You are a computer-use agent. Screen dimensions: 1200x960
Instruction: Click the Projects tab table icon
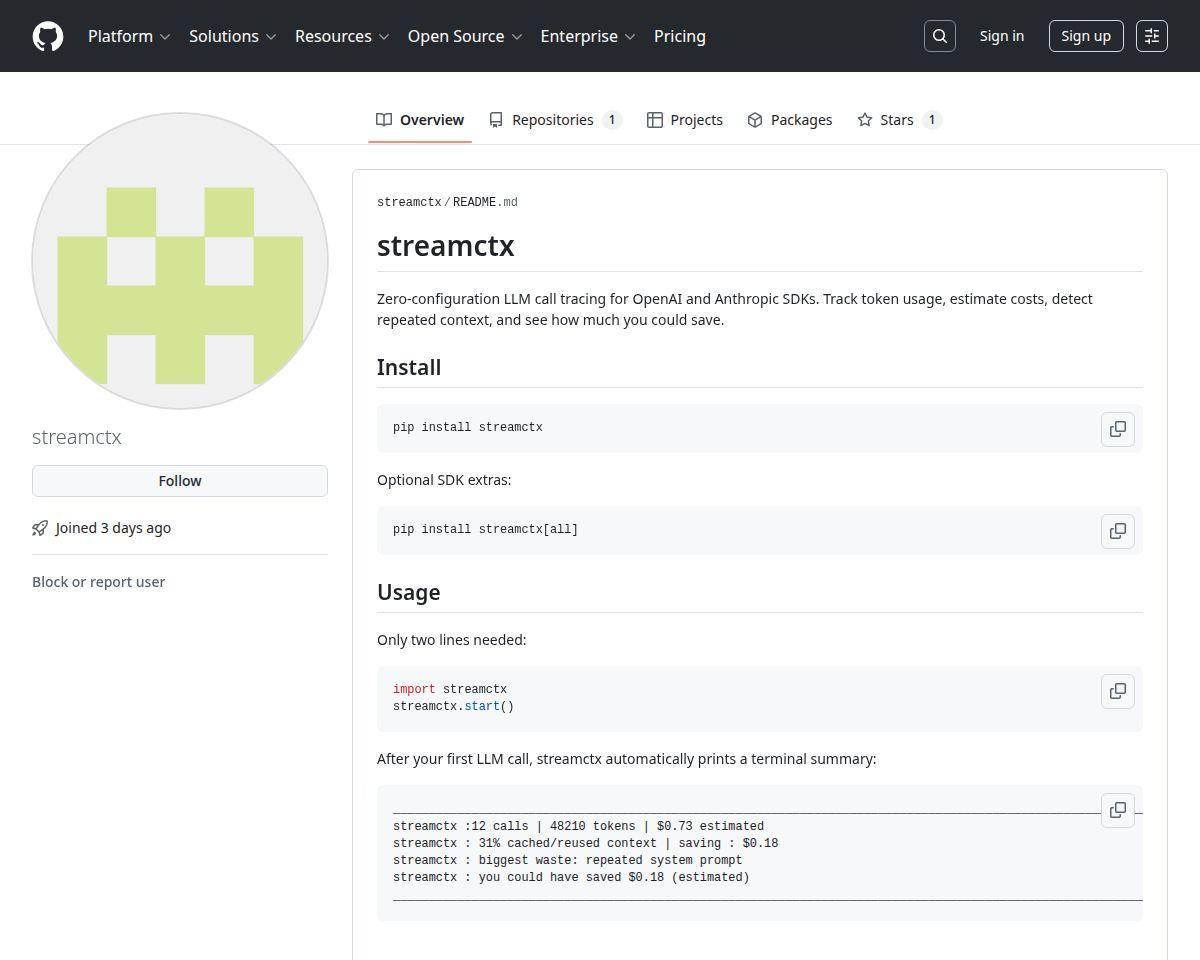[x=655, y=120]
